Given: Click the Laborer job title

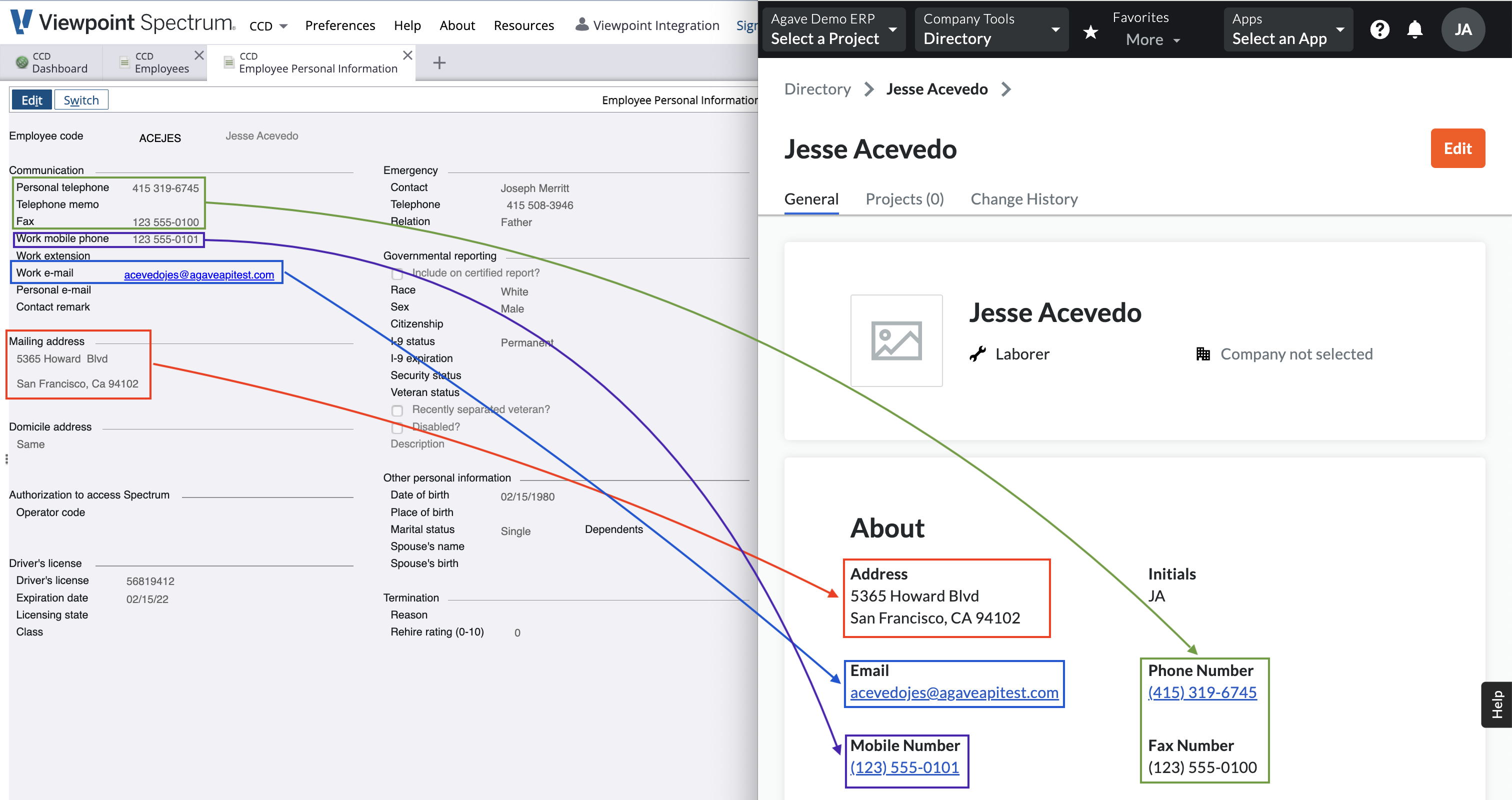Looking at the screenshot, I should point(1022,354).
